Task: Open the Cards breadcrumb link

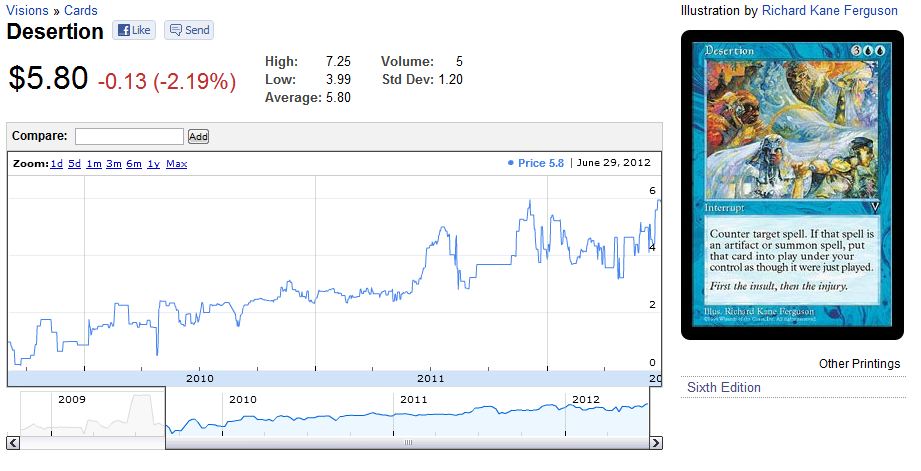Action: coord(81,10)
